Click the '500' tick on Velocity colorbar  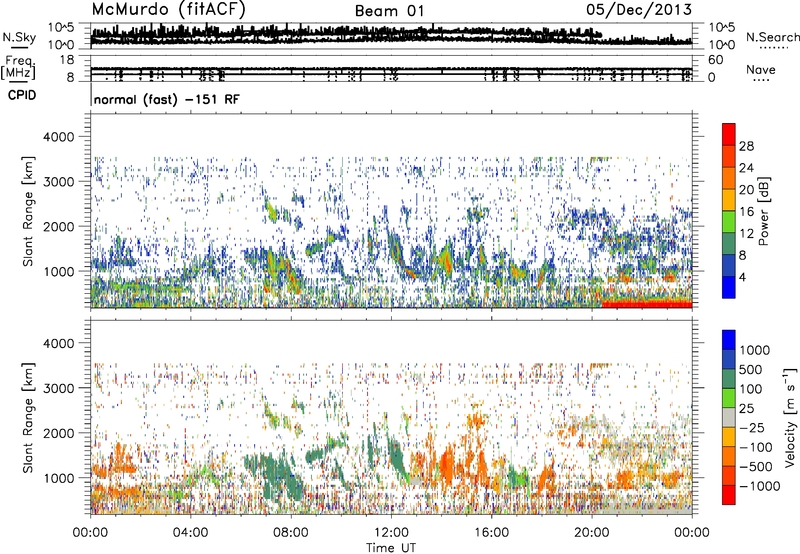coord(753,369)
